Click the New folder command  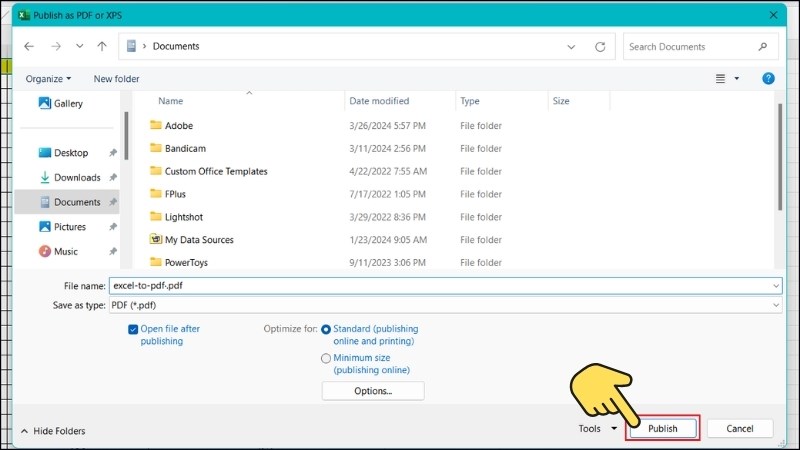click(116, 79)
